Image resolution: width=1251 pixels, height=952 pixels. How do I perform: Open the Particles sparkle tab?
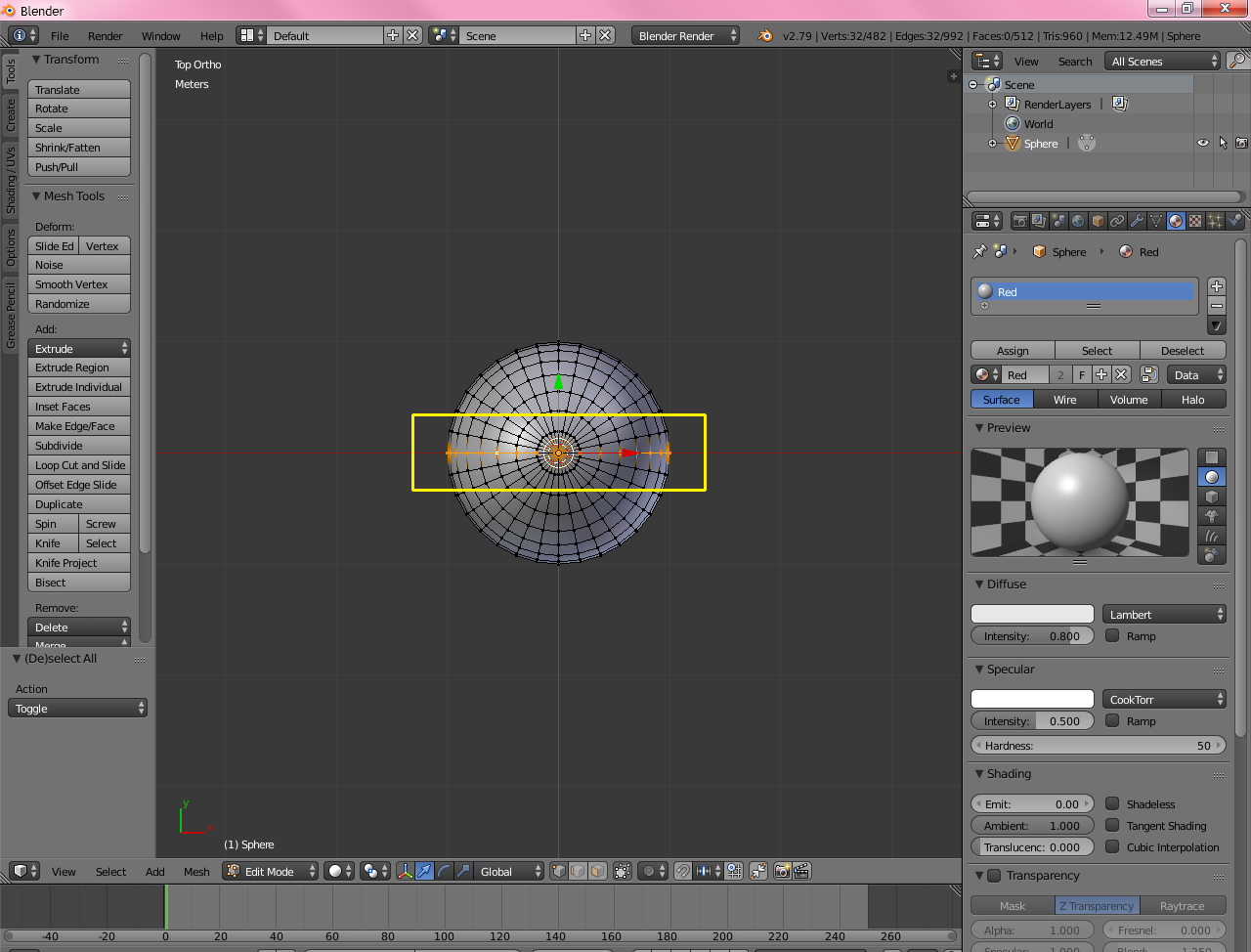click(x=1215, y=221)
